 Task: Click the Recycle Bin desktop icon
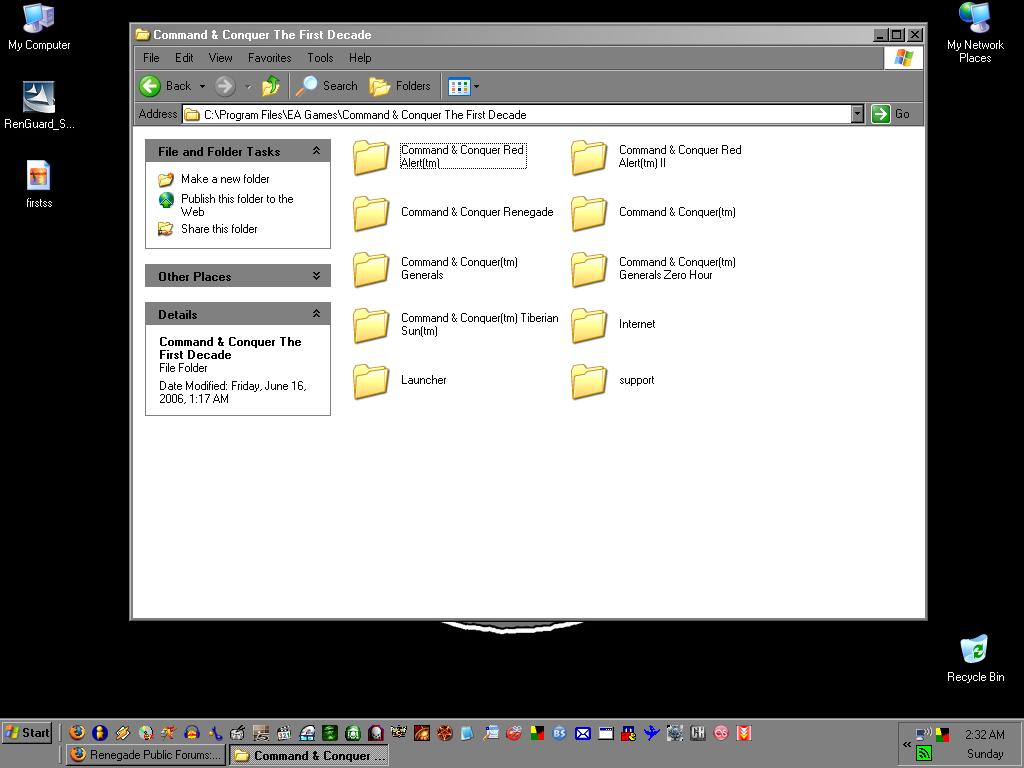point(974,652)
